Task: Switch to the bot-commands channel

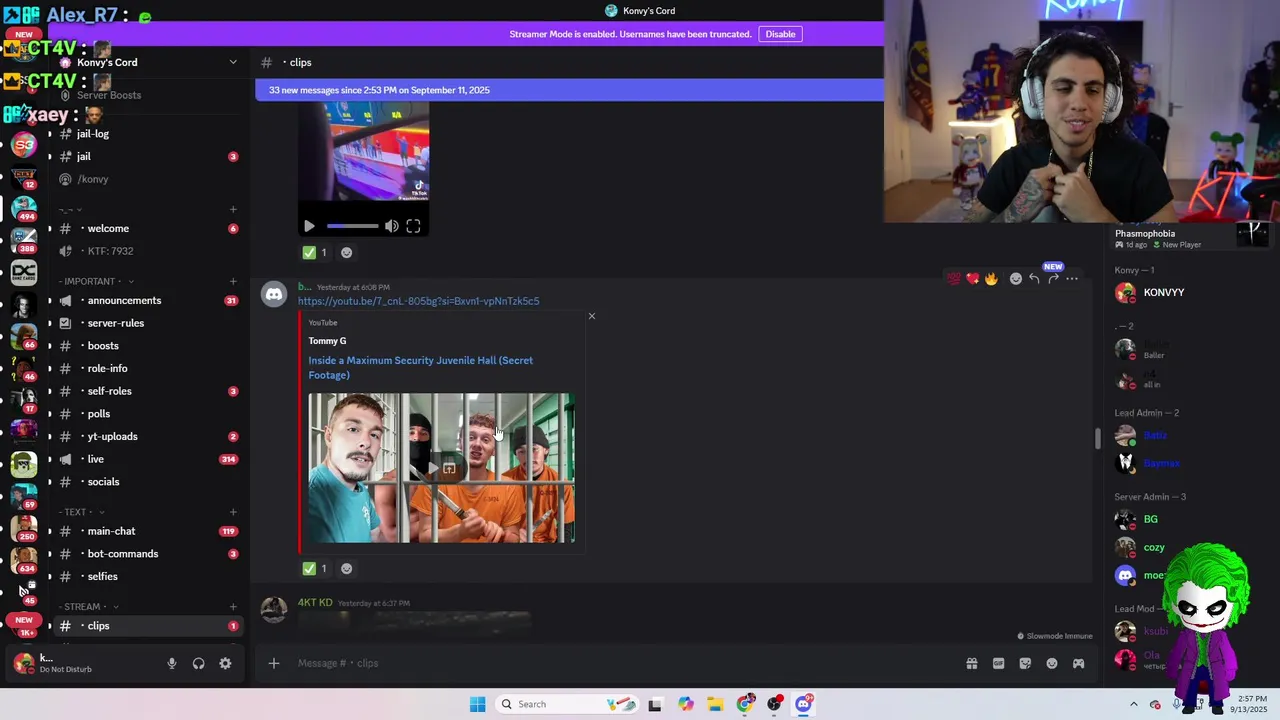Action: (x=147, y=554)
